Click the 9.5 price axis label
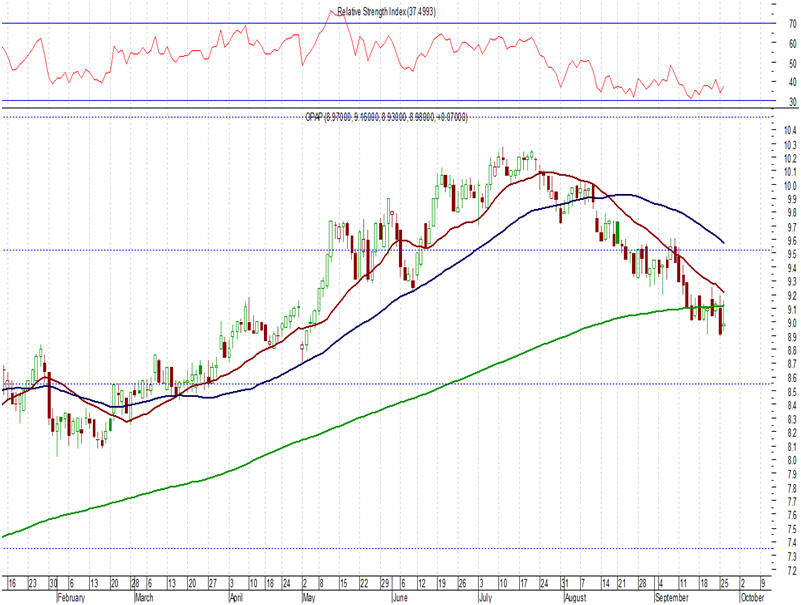This screenshot has width=801, height=605. tap(792, 254)
